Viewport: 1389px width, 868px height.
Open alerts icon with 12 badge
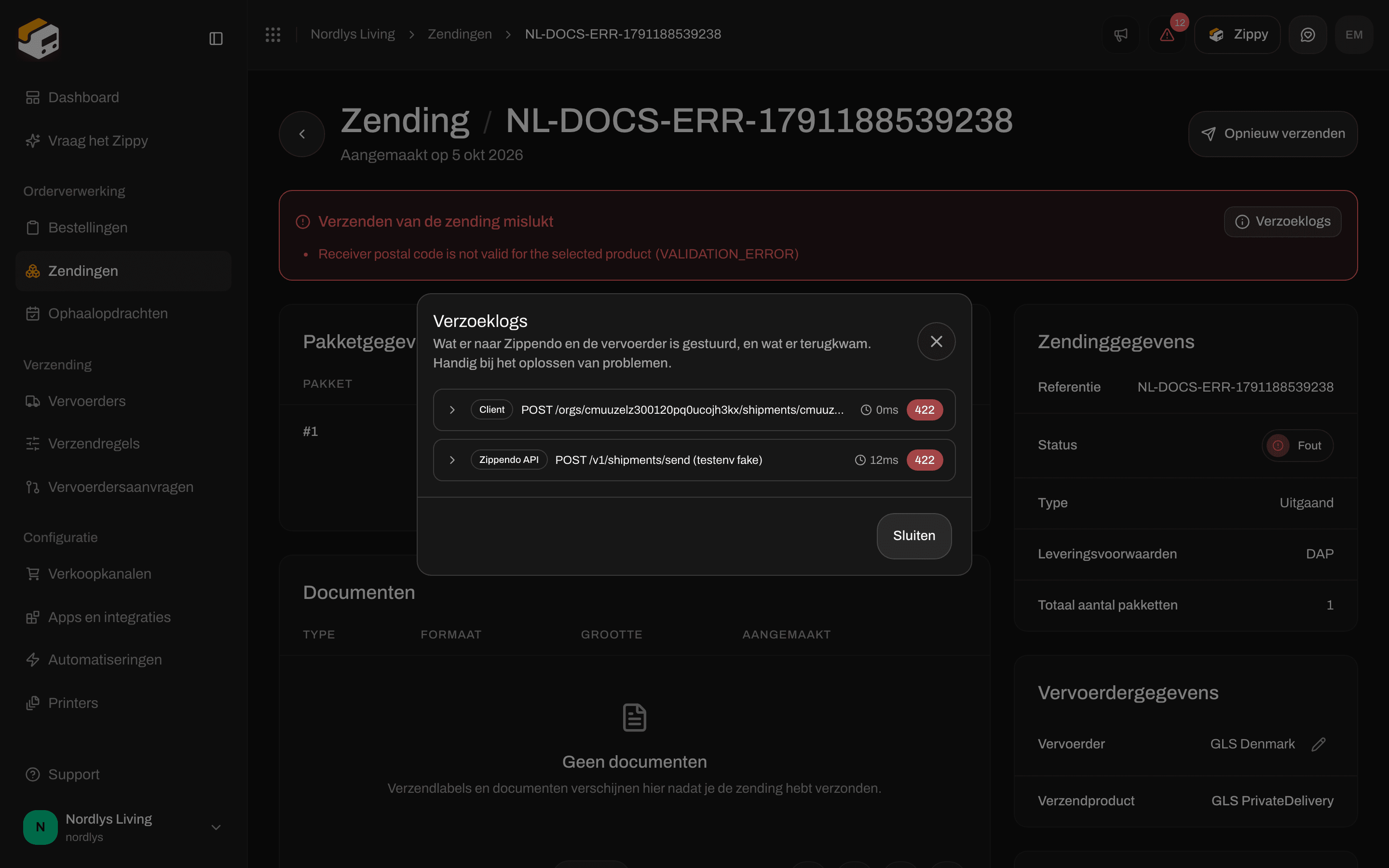[x=1167, y=34]
